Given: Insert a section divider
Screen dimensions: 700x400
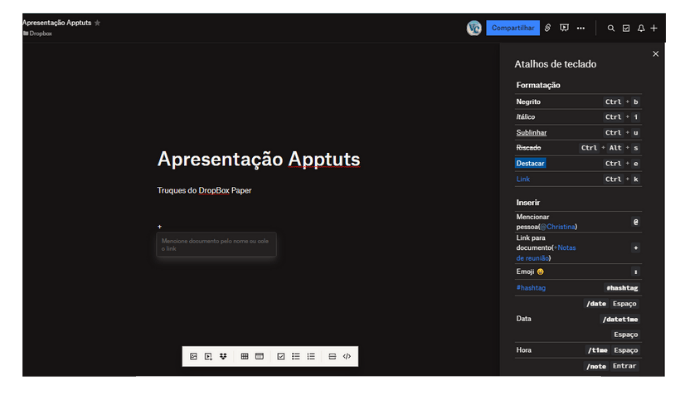Looking at the screenshot, I should pyautogui.click(x=332, y=356).
